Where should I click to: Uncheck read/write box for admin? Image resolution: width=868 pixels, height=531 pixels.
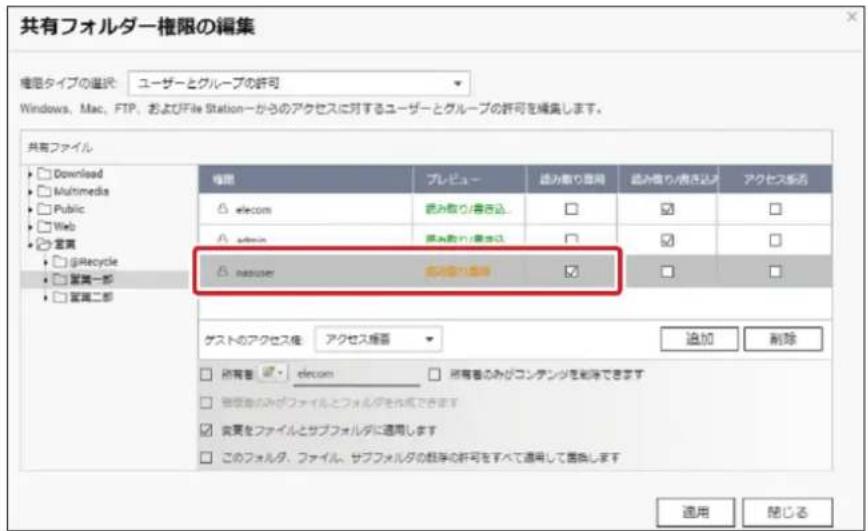[668, 240]
